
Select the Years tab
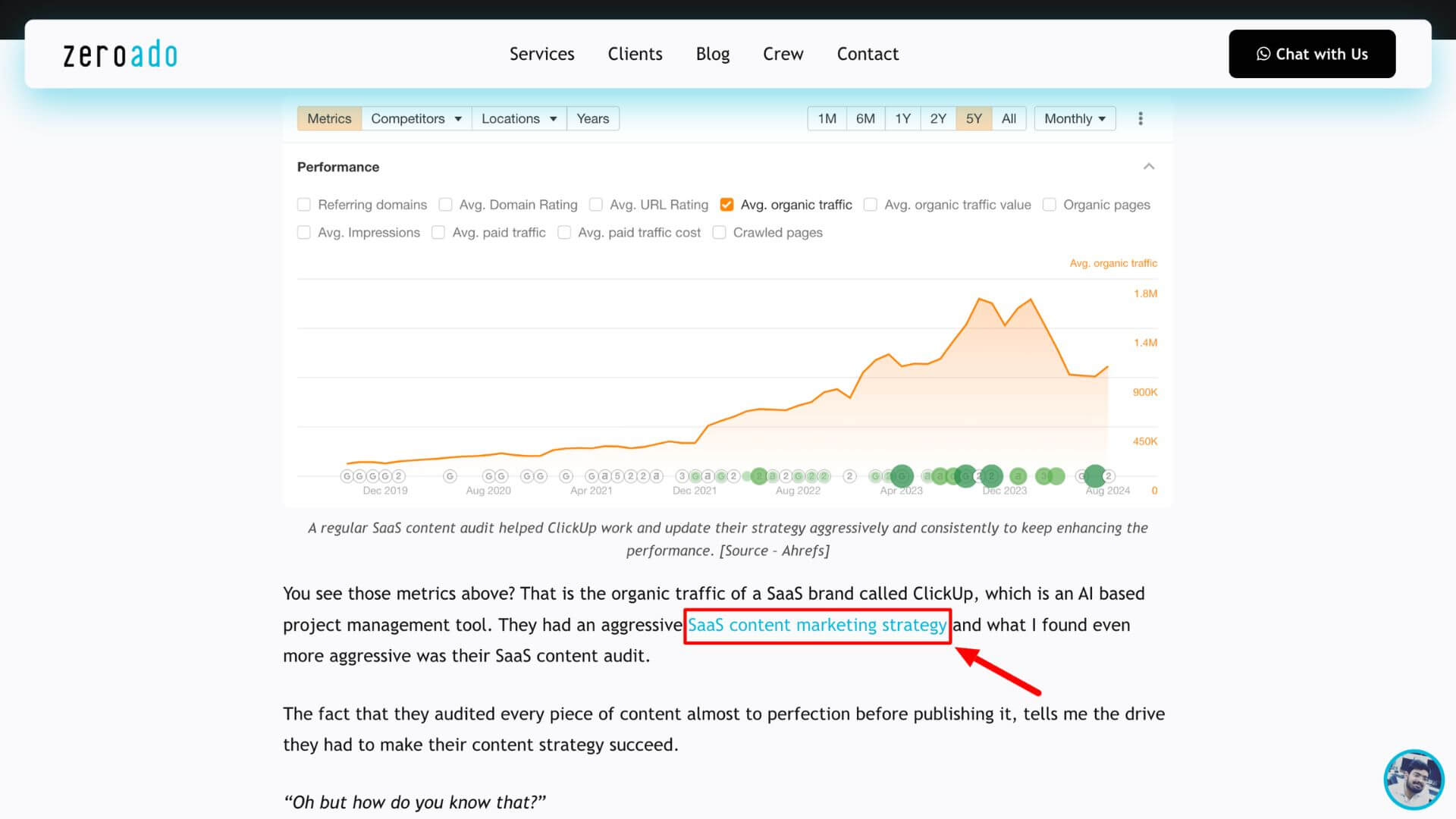point(592,118)
